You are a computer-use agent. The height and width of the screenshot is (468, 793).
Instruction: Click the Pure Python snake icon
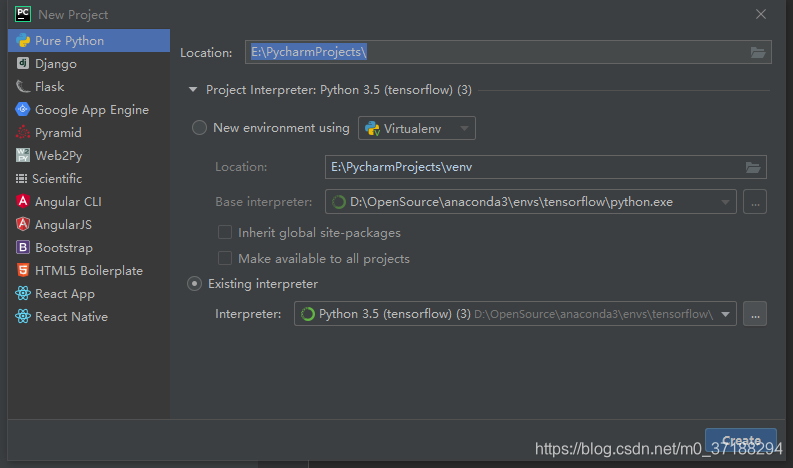23,40
